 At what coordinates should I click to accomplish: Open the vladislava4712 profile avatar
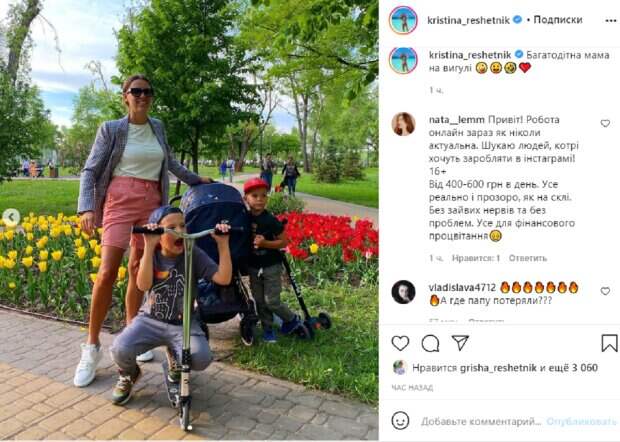pos(403,292)
